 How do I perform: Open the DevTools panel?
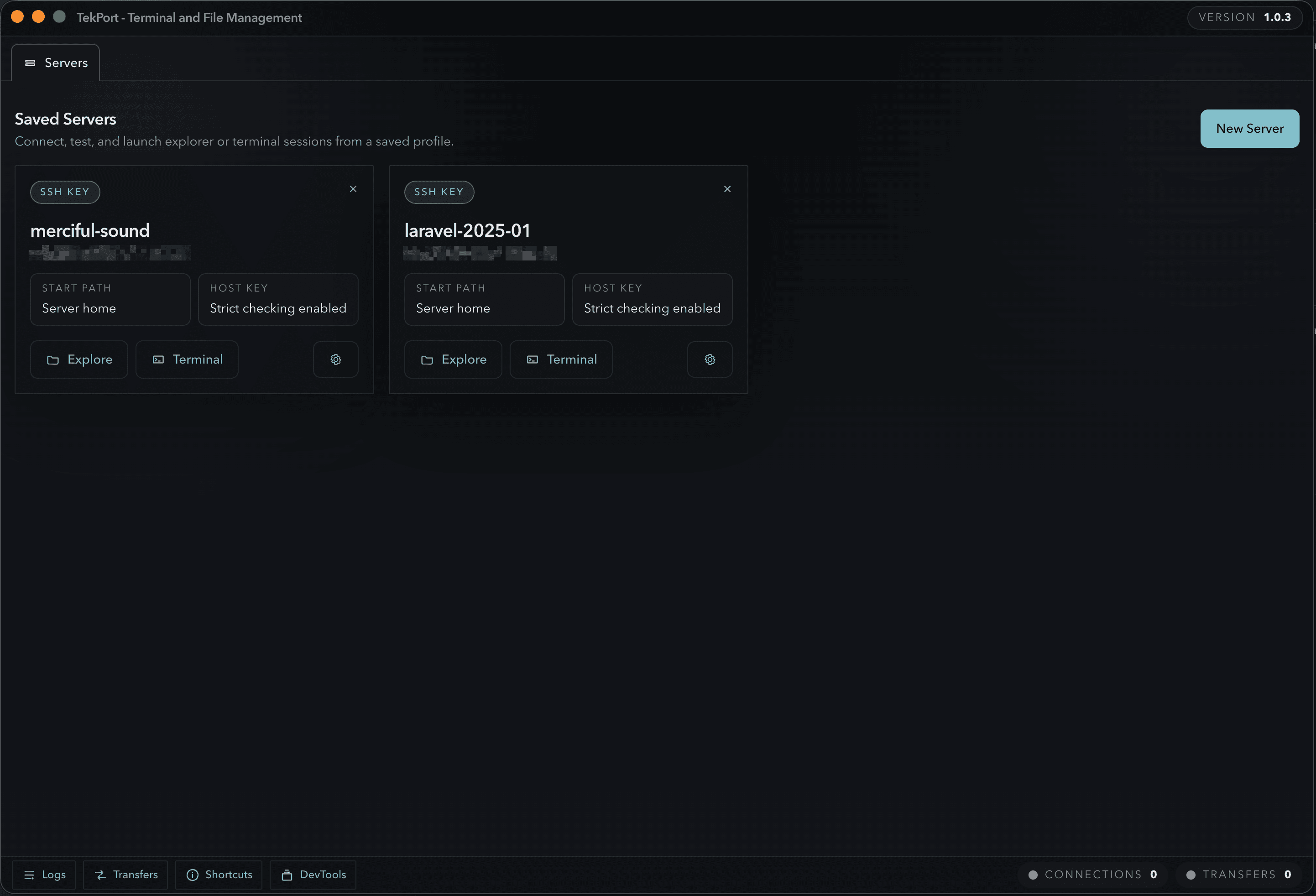[x=313, y=875]
